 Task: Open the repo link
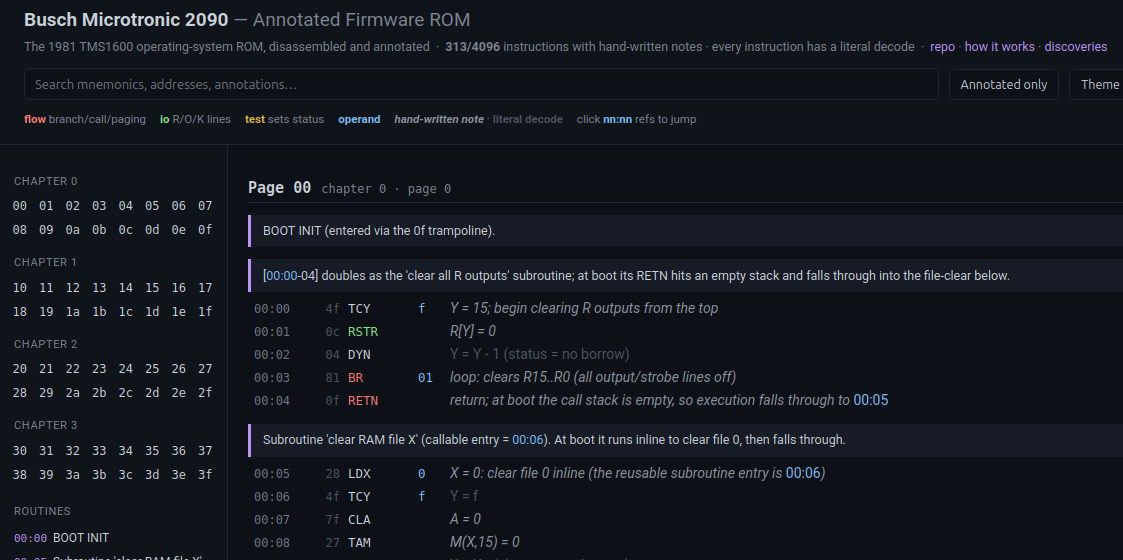tap(942, 47)
